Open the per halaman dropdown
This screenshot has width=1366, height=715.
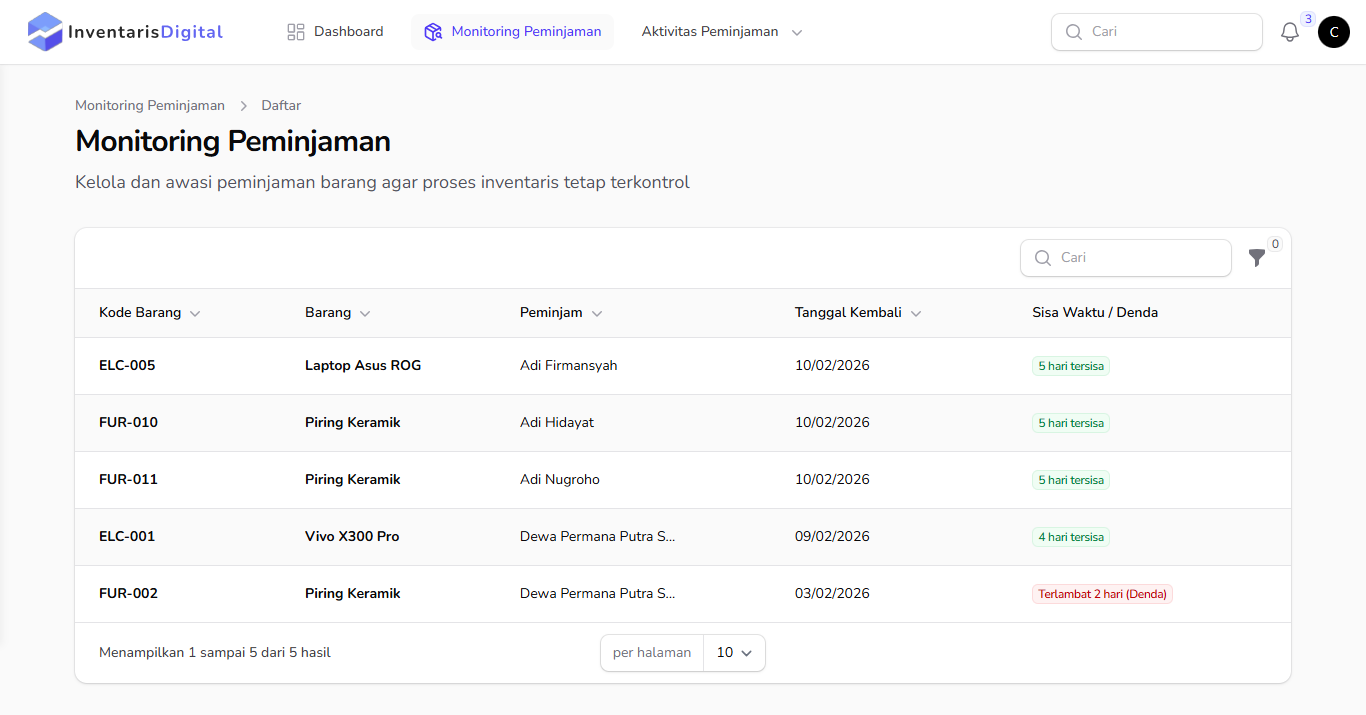pos(734,653)
